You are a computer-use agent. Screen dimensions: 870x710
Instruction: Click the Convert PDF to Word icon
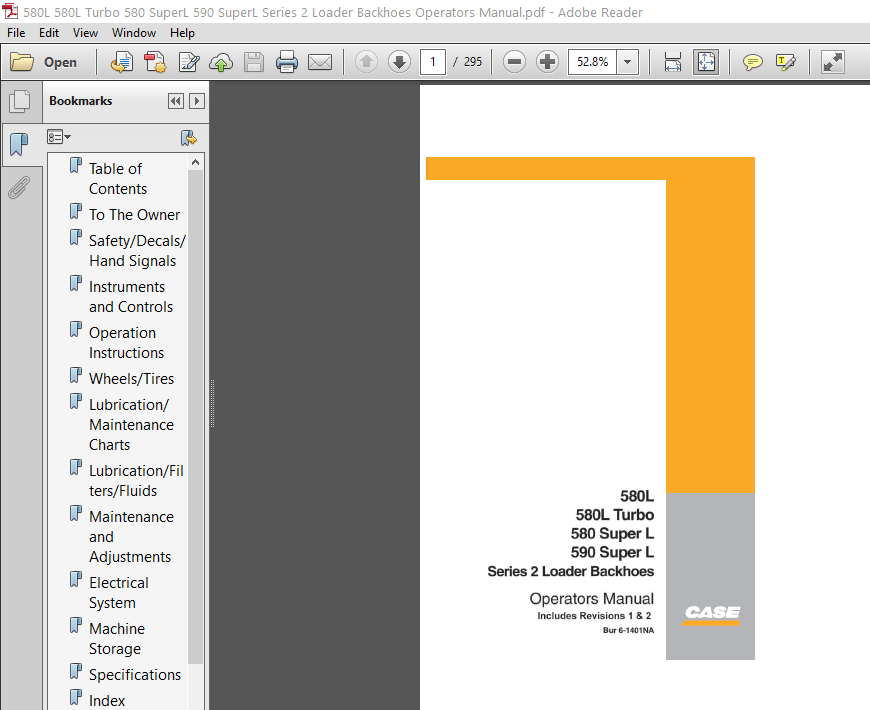pos(122,62)
